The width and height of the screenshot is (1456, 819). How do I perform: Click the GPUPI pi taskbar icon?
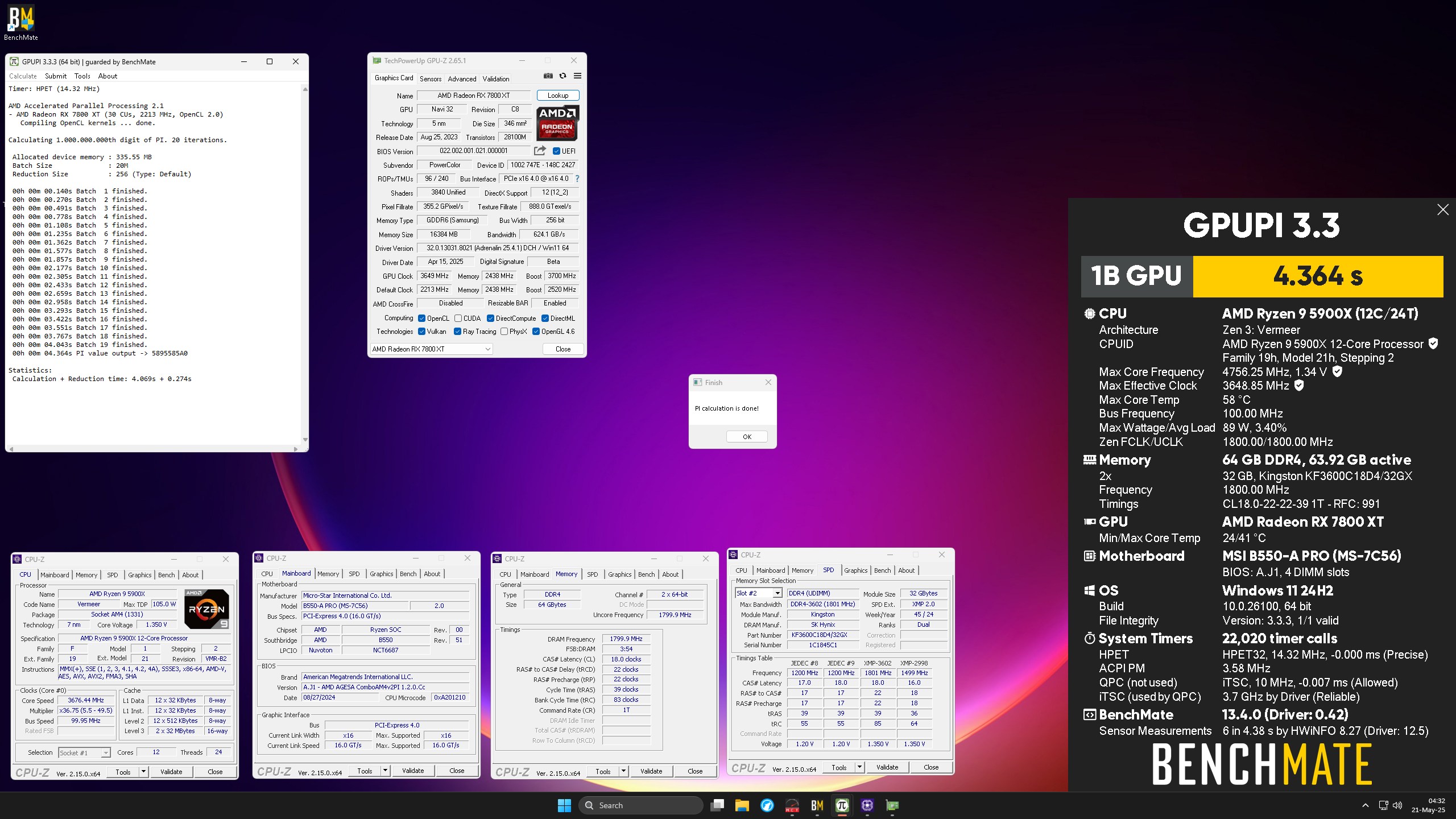[842, 805]
